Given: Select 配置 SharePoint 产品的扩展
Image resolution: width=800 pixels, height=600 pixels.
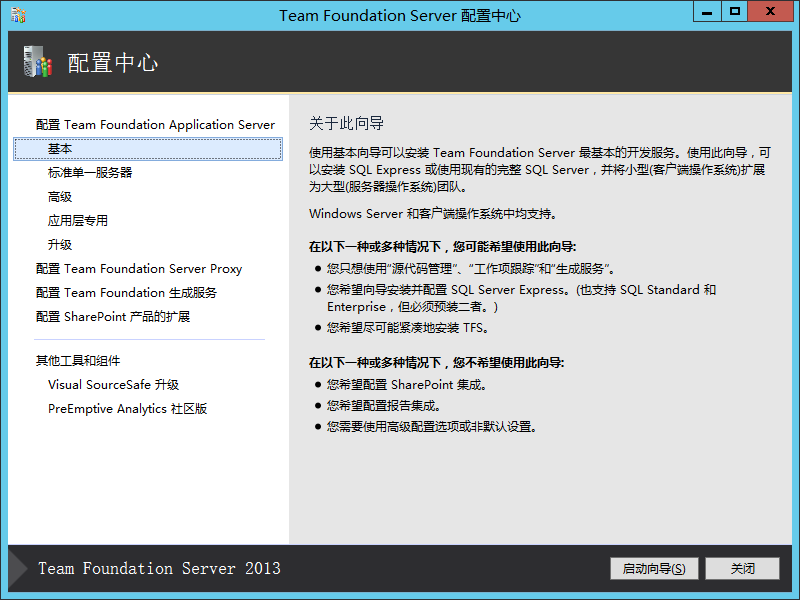Looking at the screenshot, I should click(x=113, y=317).
